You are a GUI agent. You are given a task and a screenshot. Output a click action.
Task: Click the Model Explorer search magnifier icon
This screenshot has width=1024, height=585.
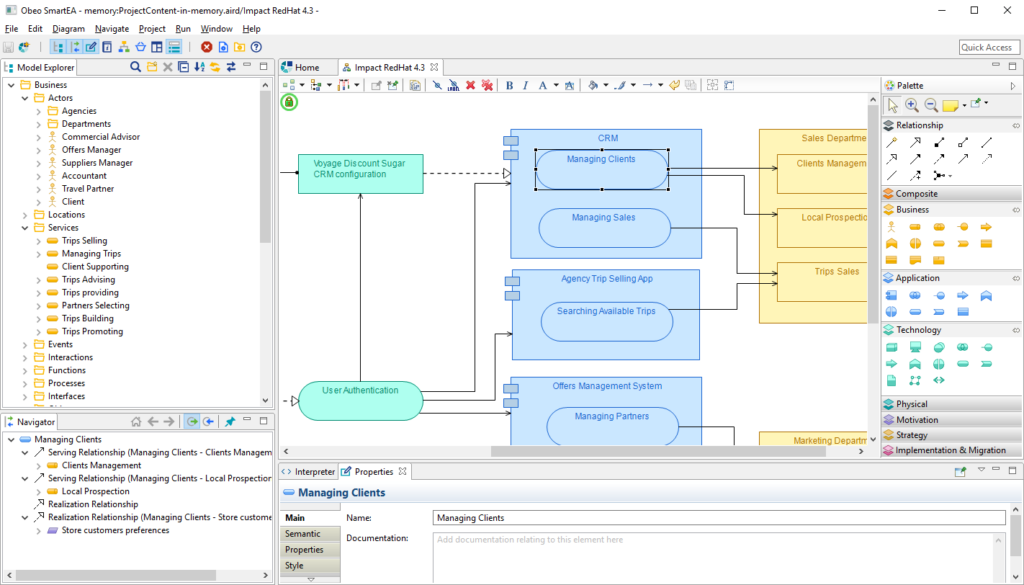(x=136, y=67)
